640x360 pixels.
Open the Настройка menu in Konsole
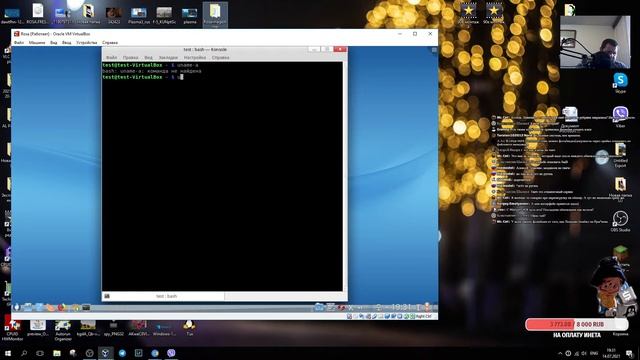click(195, 58)
